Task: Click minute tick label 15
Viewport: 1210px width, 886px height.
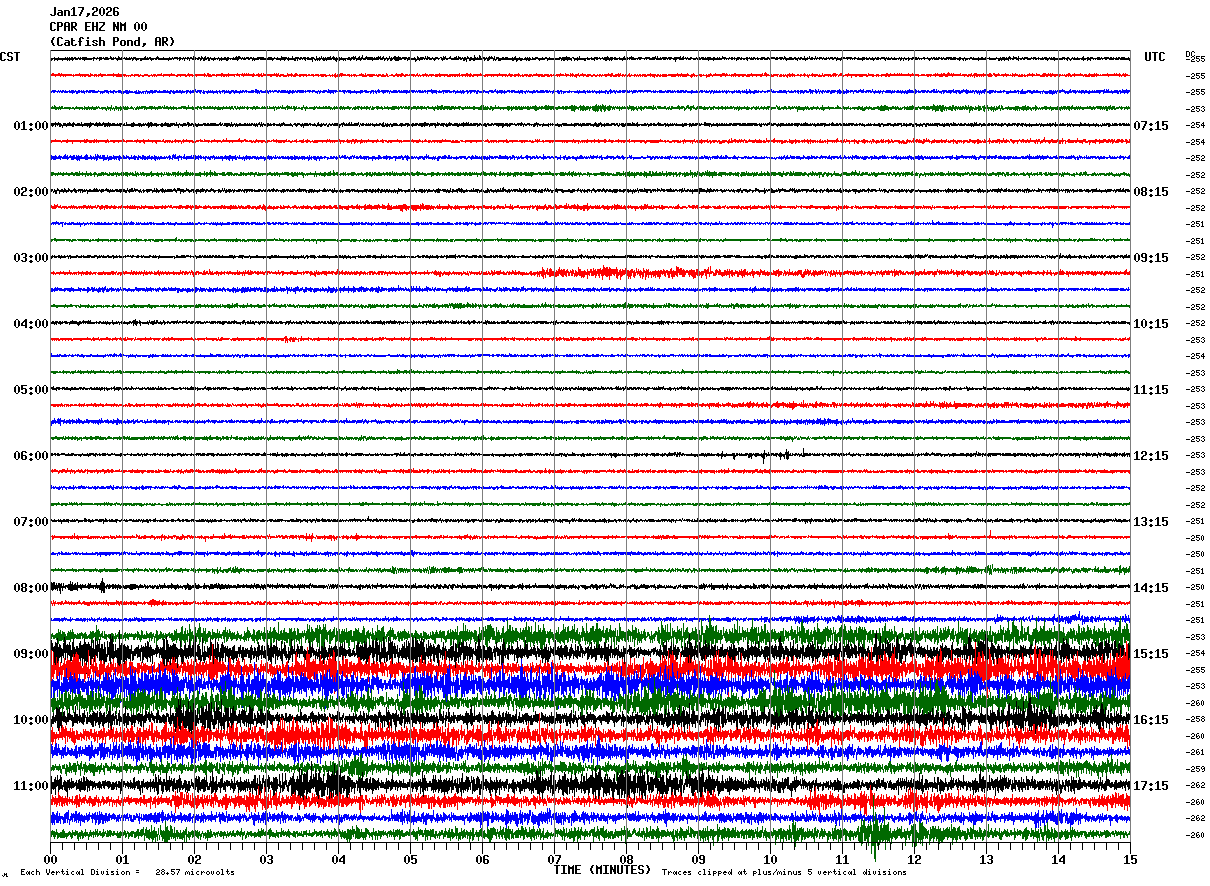Action: [x=1129, y=859]
